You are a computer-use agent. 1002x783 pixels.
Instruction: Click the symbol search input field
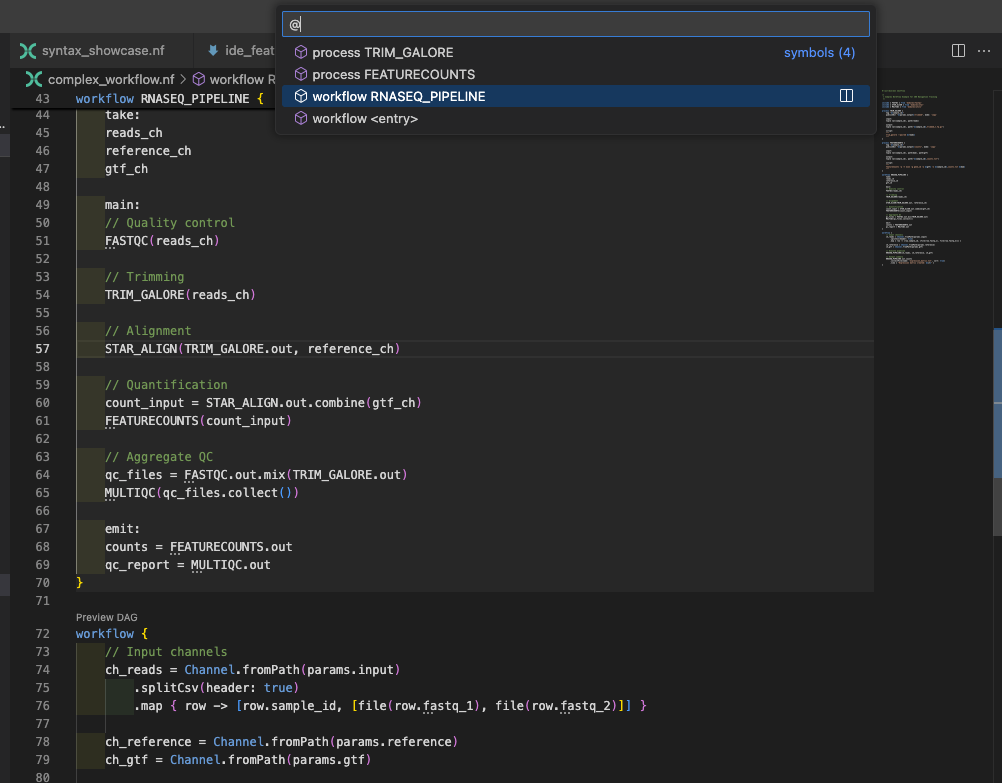(575, 24)
